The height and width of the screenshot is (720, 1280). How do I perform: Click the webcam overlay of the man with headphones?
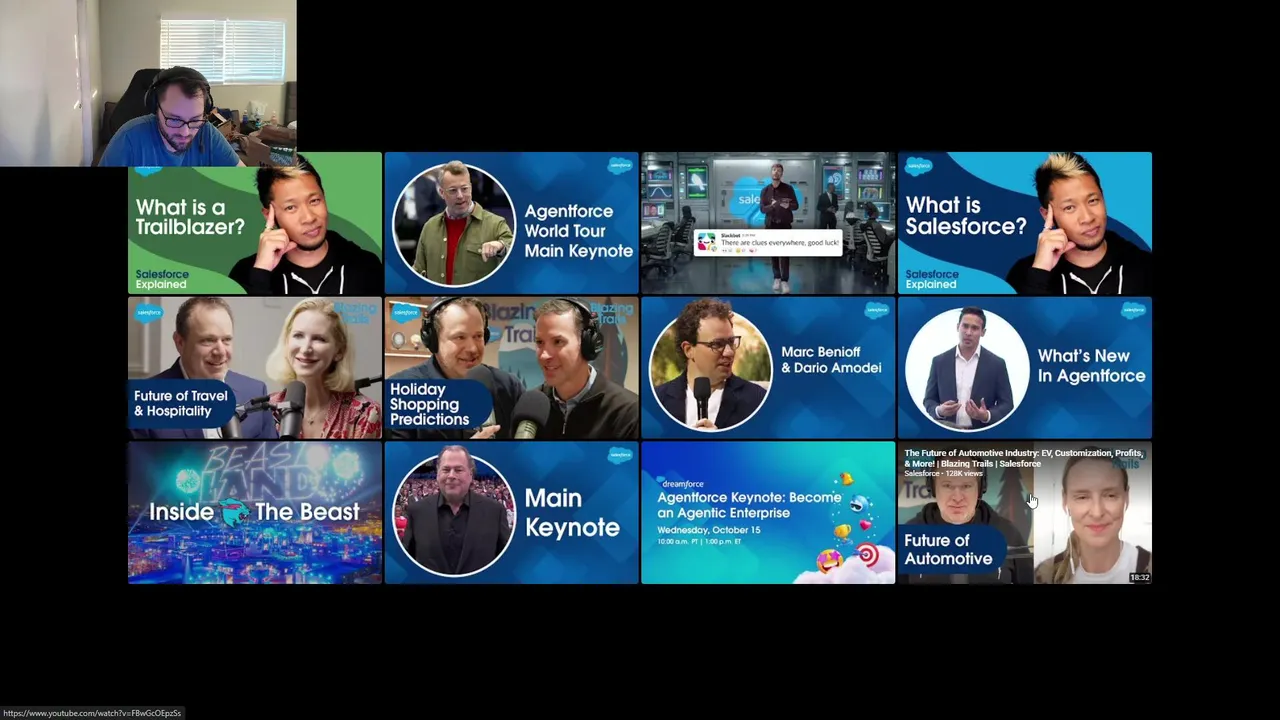point(148,83)
